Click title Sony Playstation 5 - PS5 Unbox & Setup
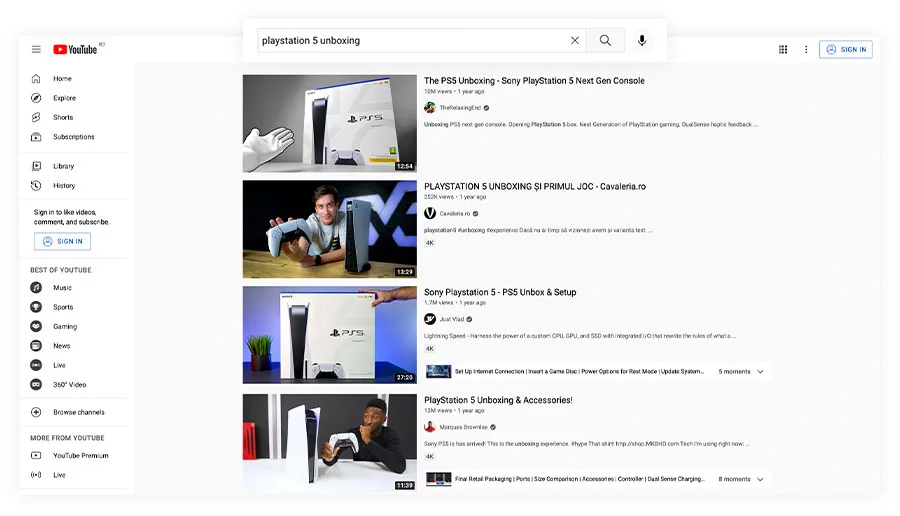This screenshot has width=900, height=516. click(x=500, y=292)
